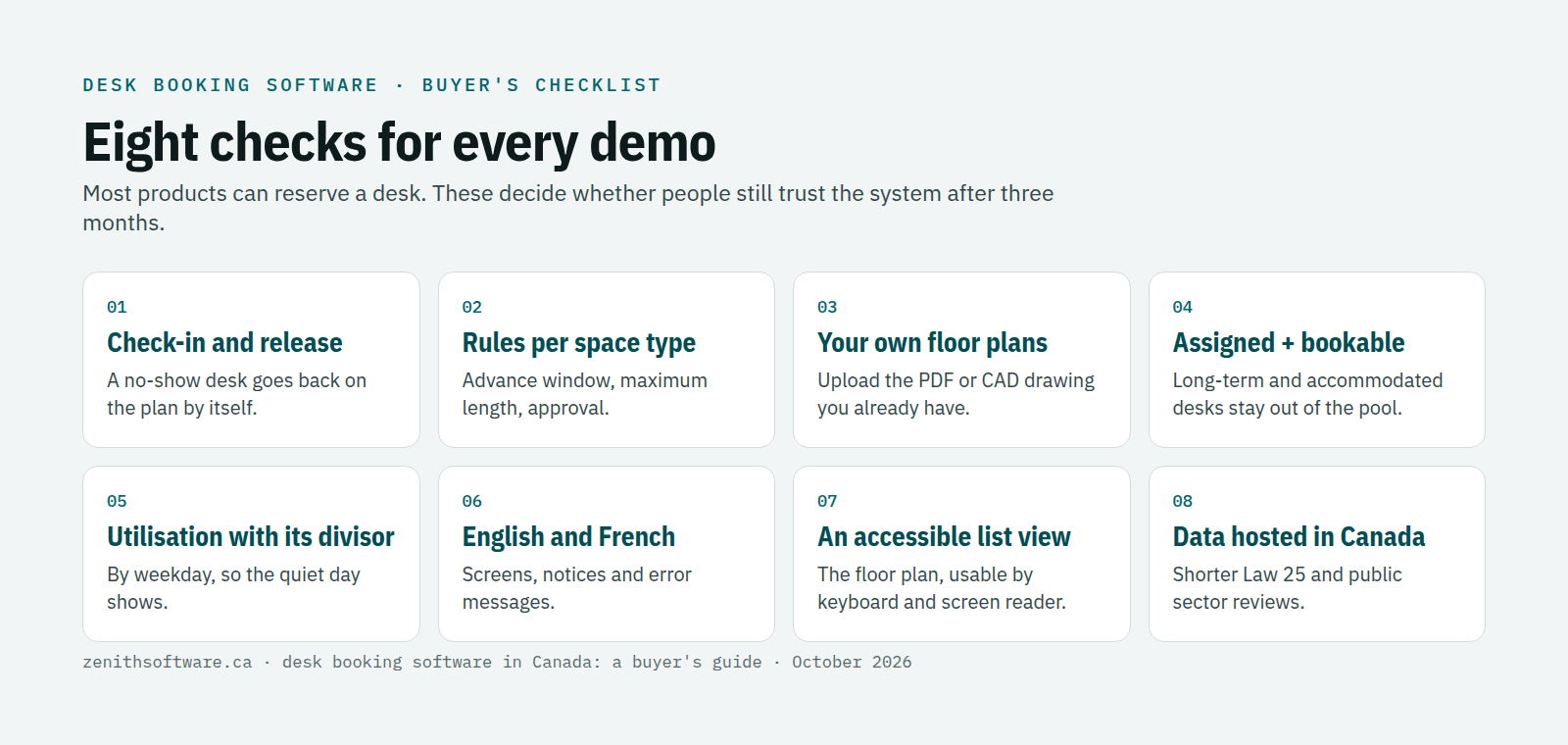
Task: Click the 'Data hosted in Canada' heading
Action: pos(1298,536)
